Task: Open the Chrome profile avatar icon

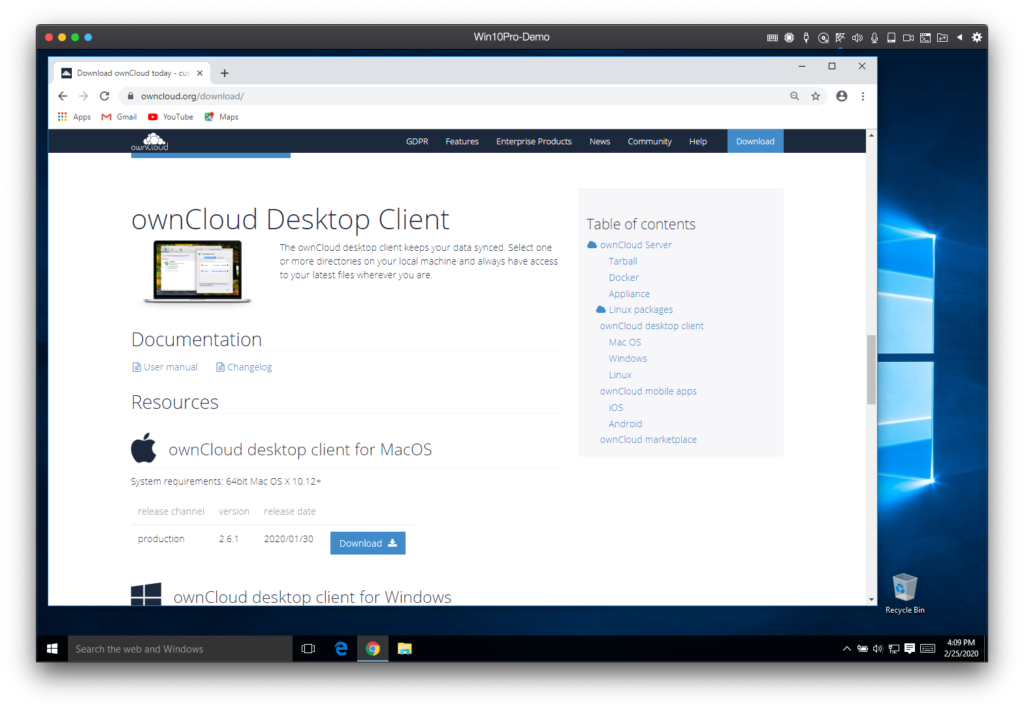Action: pyautogui.click(x=842, y=96)
